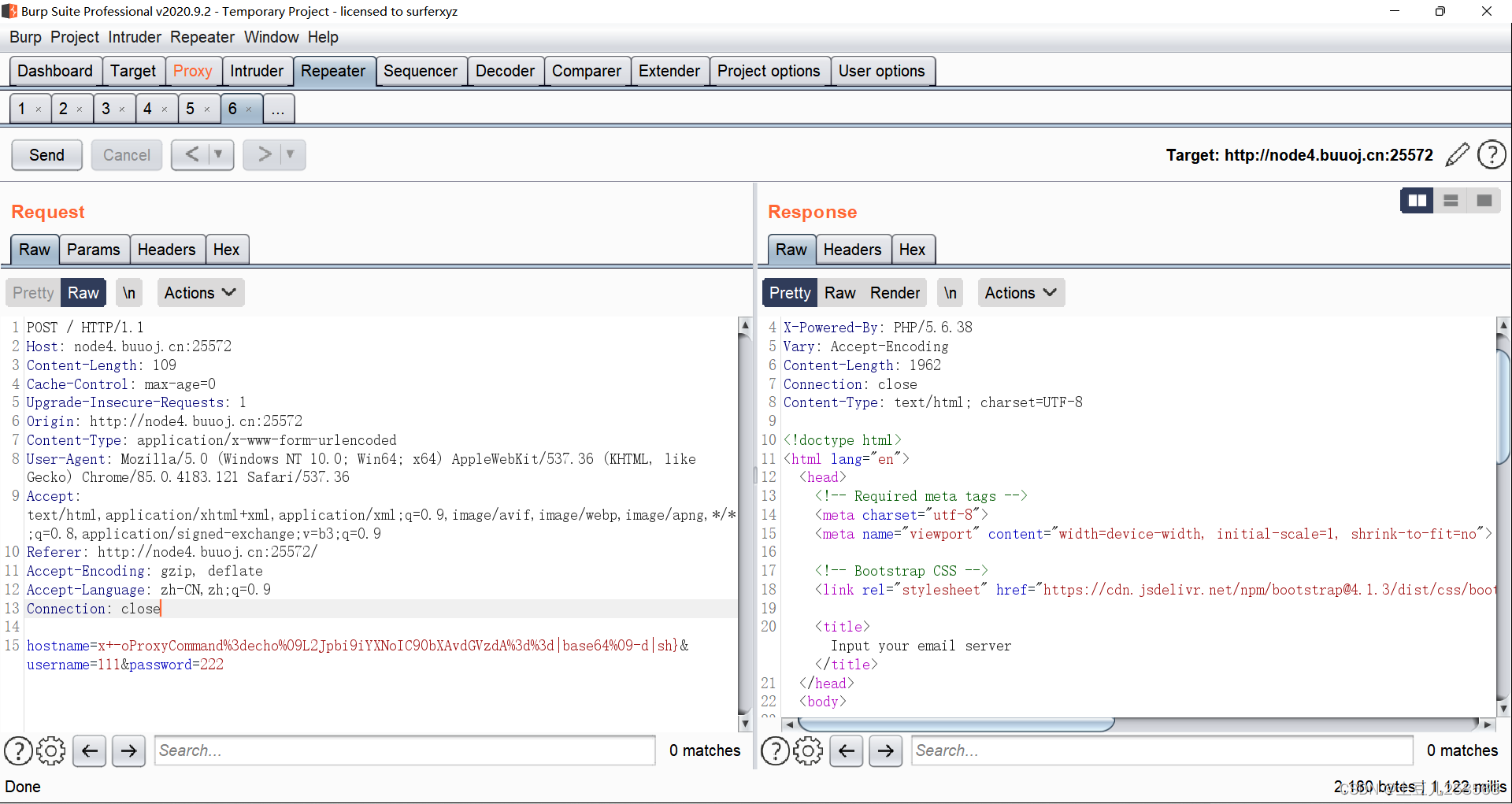Close Repeater tab 2
The width and height of the screenshot is (1512, 804).
coord(80,109)
